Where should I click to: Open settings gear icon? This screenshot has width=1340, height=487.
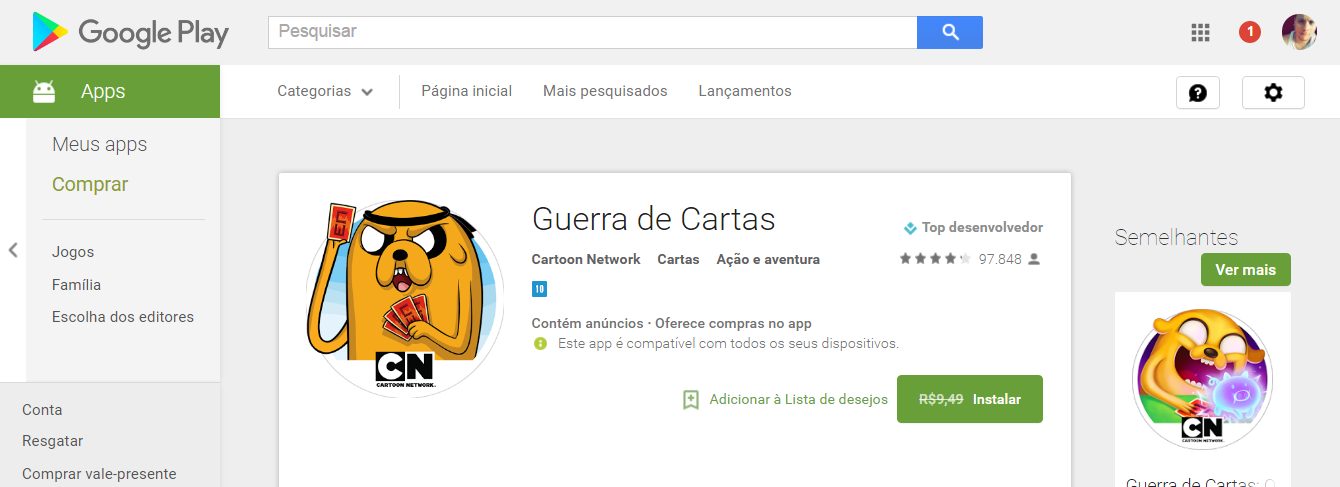[x=1273, y=92]
